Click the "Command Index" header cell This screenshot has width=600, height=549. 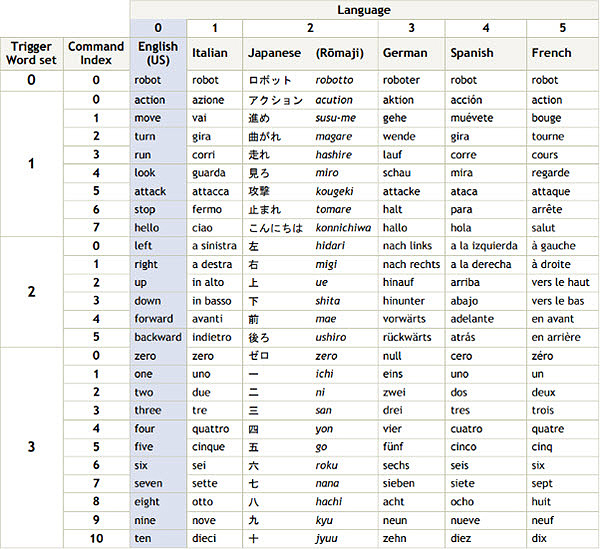[96, 53]
